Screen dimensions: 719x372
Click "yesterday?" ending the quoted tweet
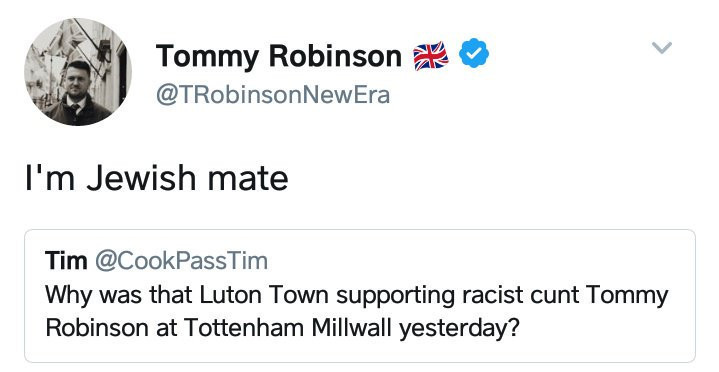pos(459,329)
